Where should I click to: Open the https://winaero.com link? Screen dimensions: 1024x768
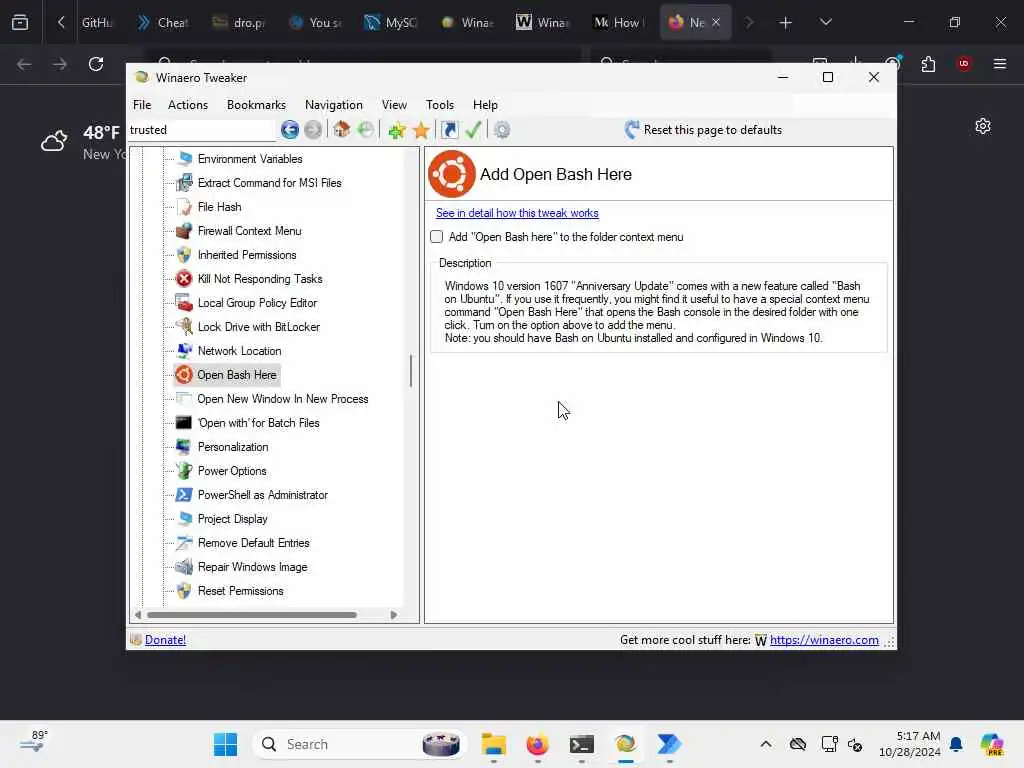(x=824, y=640)
